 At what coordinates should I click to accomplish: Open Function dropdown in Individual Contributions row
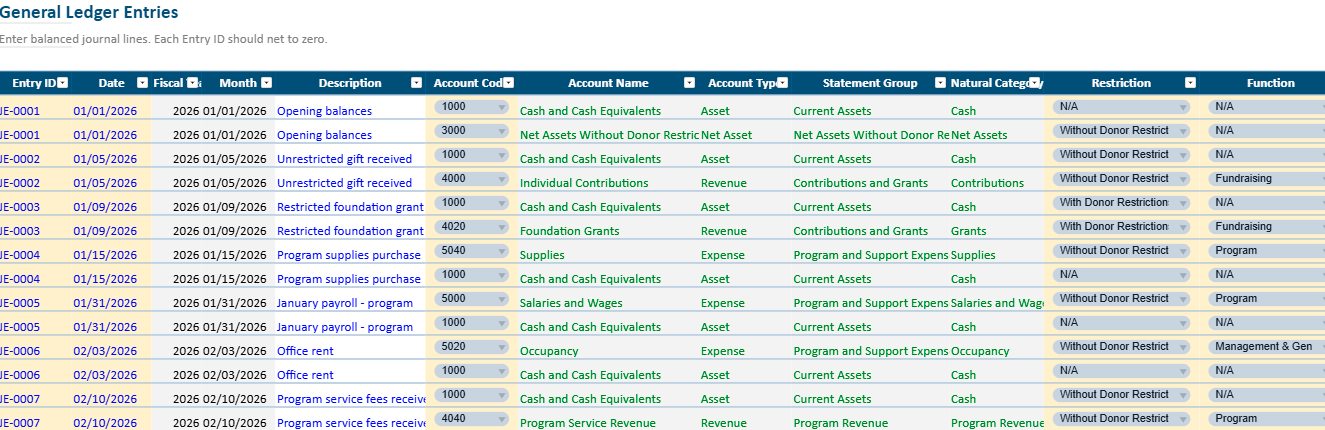[x=1266, y=179]
